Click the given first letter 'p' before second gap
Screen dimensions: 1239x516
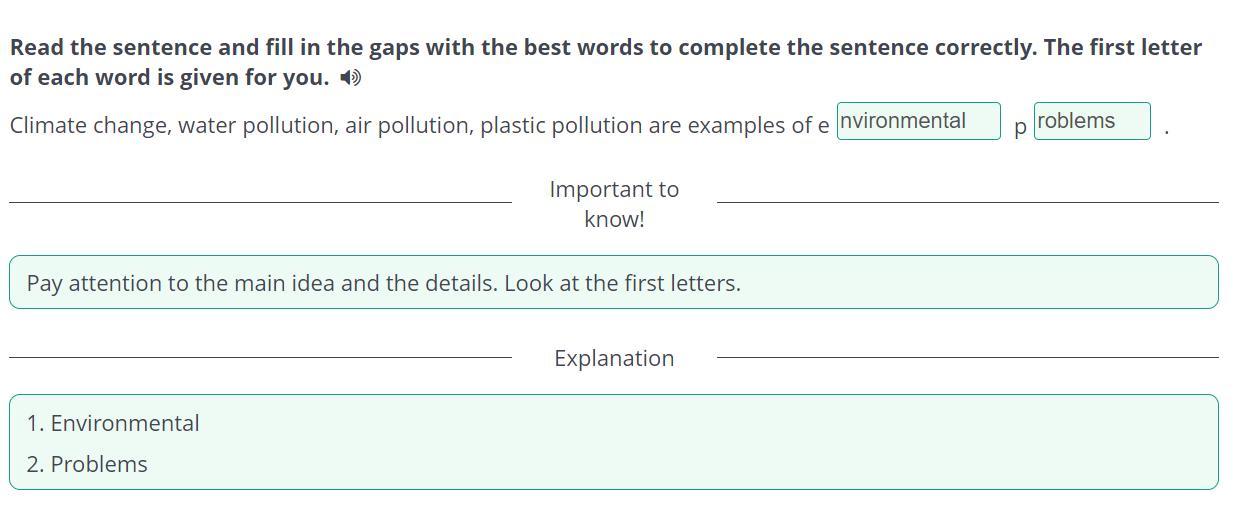[x=1020, y=128]
